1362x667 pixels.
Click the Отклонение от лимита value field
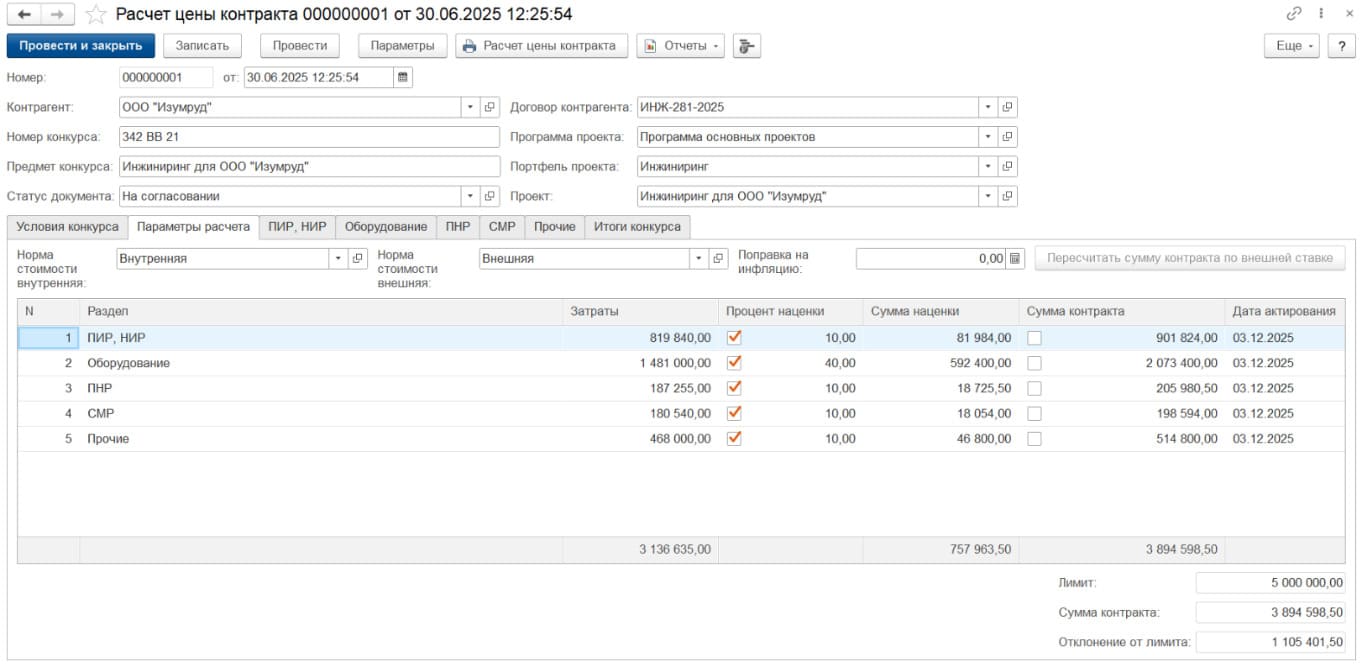click(x=1271, y=642)
